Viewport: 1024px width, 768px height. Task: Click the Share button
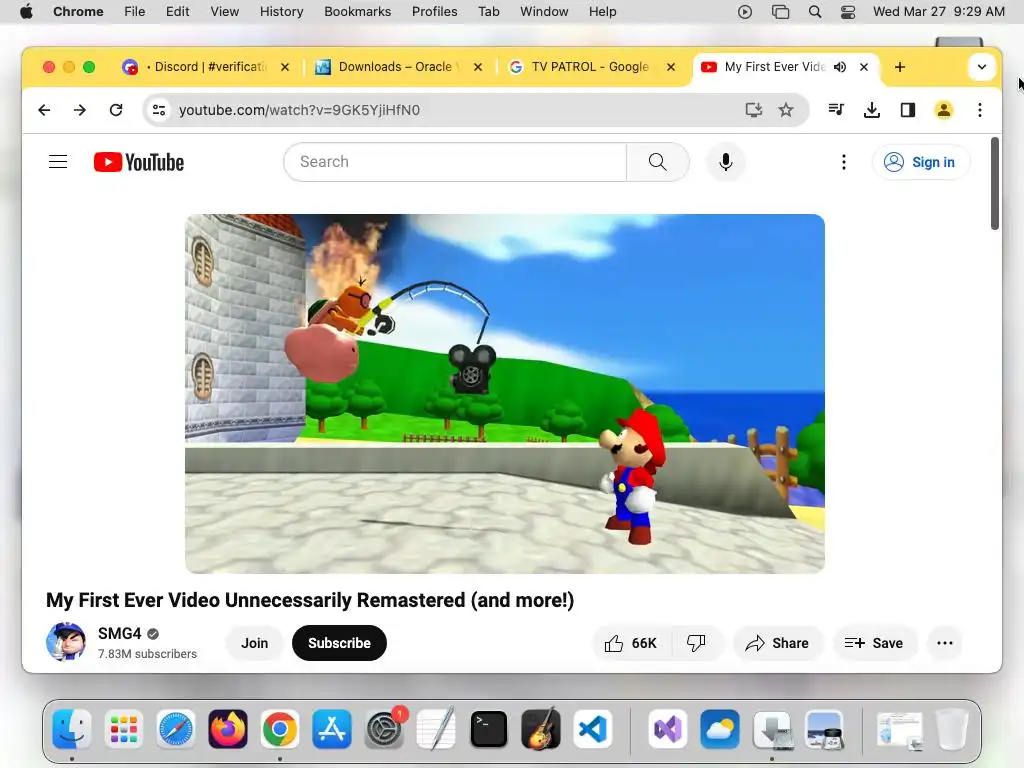pyautogui.click(x=778, y=643)
